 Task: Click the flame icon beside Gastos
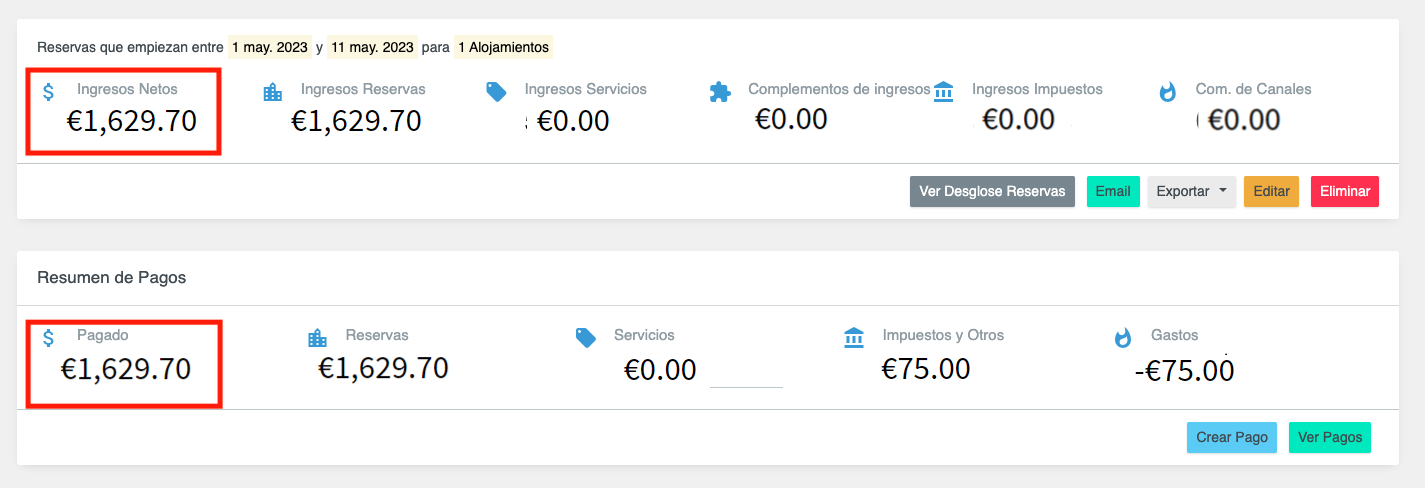coord(1123,338)
